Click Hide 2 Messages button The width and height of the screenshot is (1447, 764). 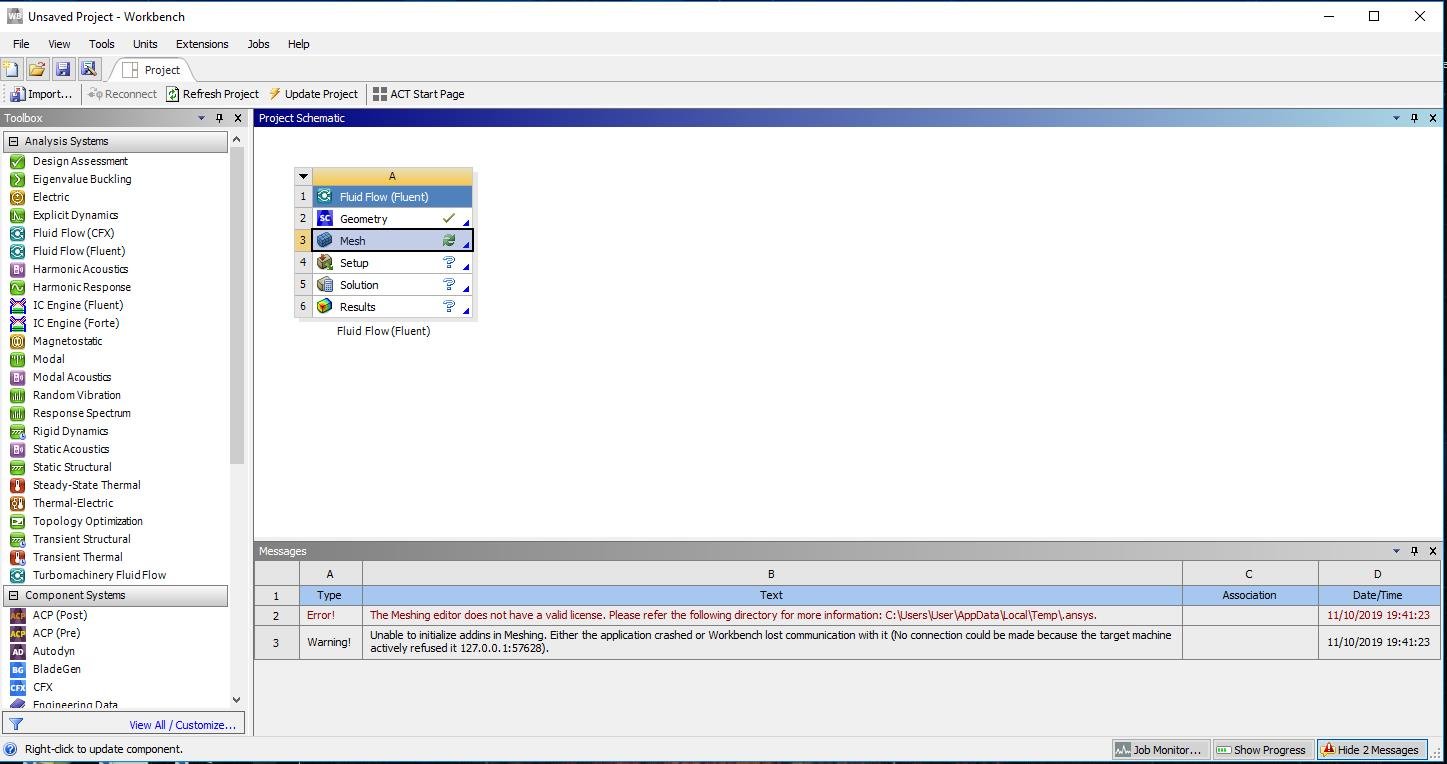[x=1371, y=749]
